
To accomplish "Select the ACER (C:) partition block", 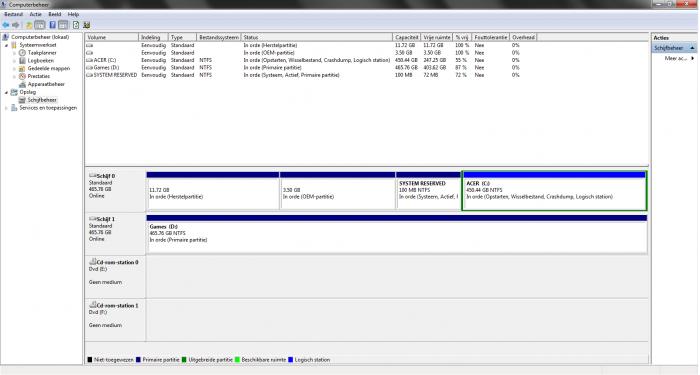I will (x=554, y=191).
